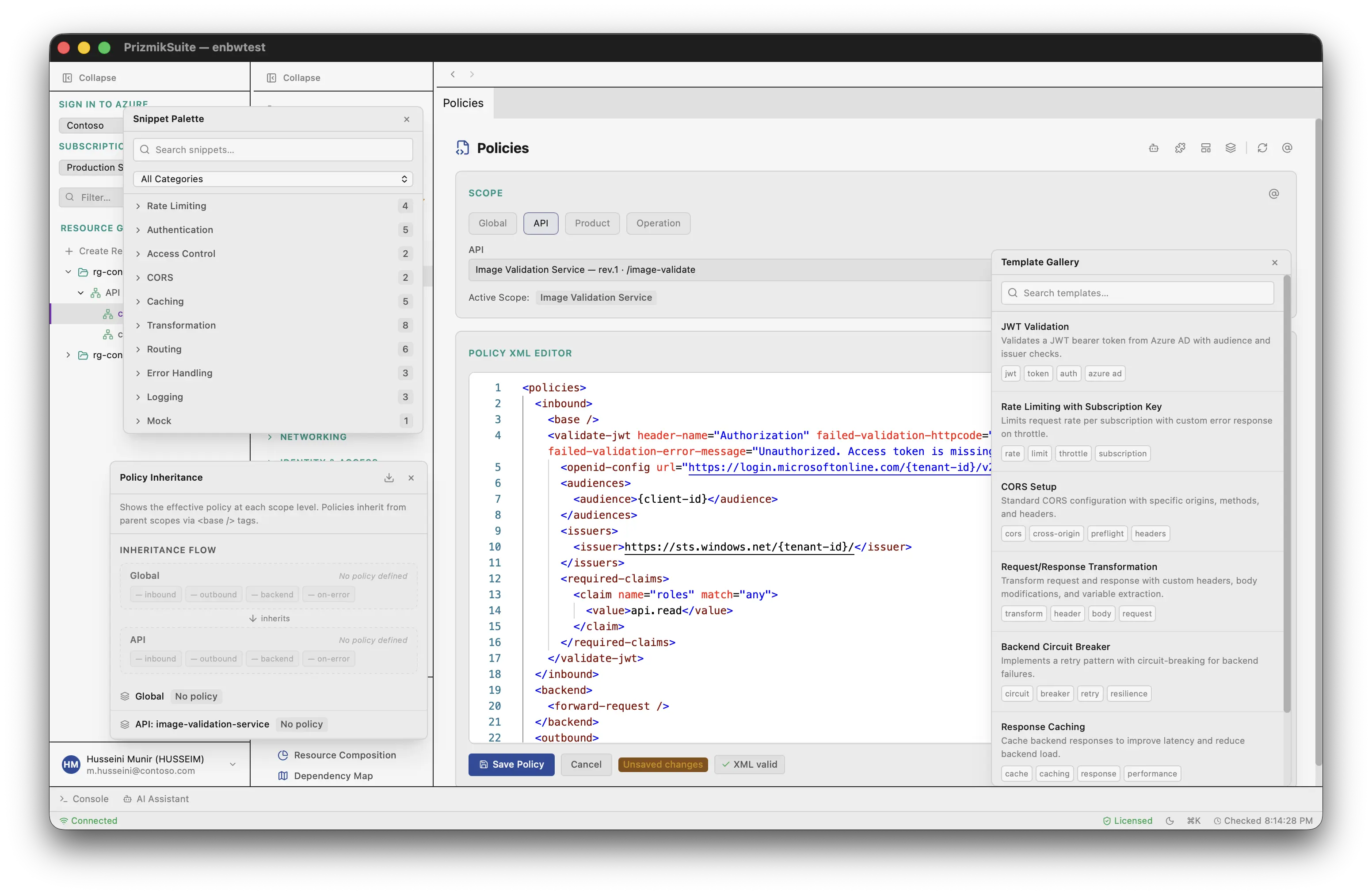Viewport: 1372px width, 895px height.
Task: Choose the JWT Validation template
Action: point(1138,351)
